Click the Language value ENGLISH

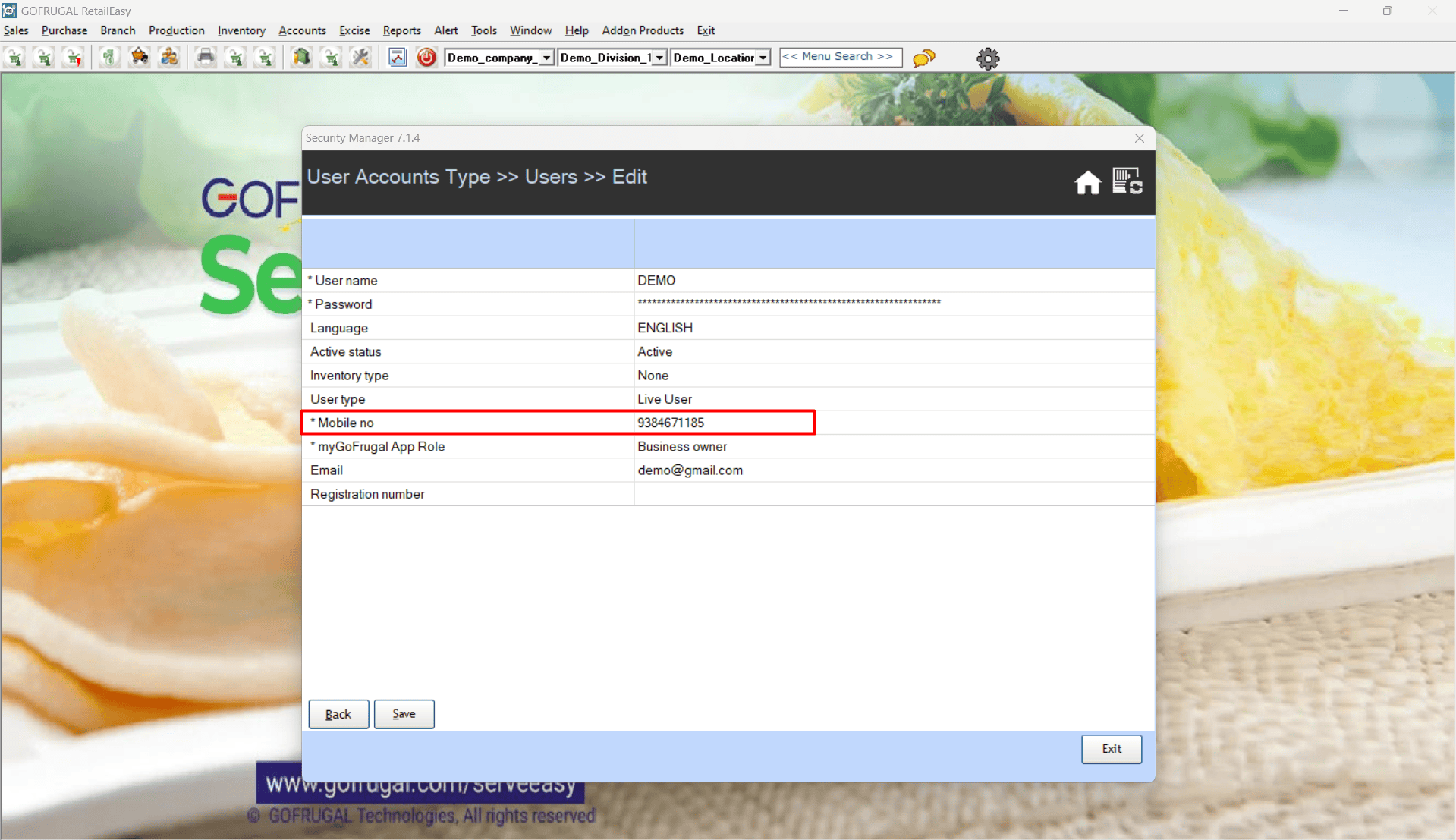(665, 328)
